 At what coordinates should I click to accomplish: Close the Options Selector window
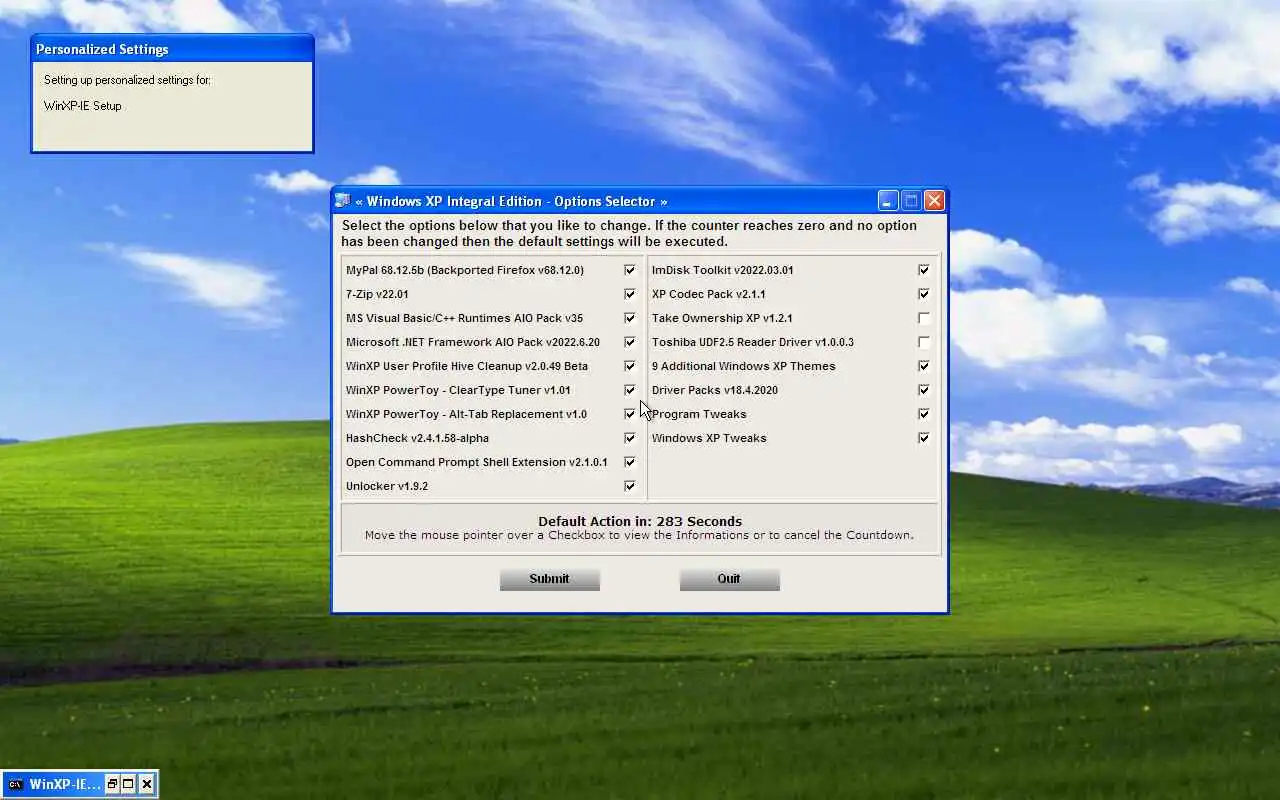point(934,201)
